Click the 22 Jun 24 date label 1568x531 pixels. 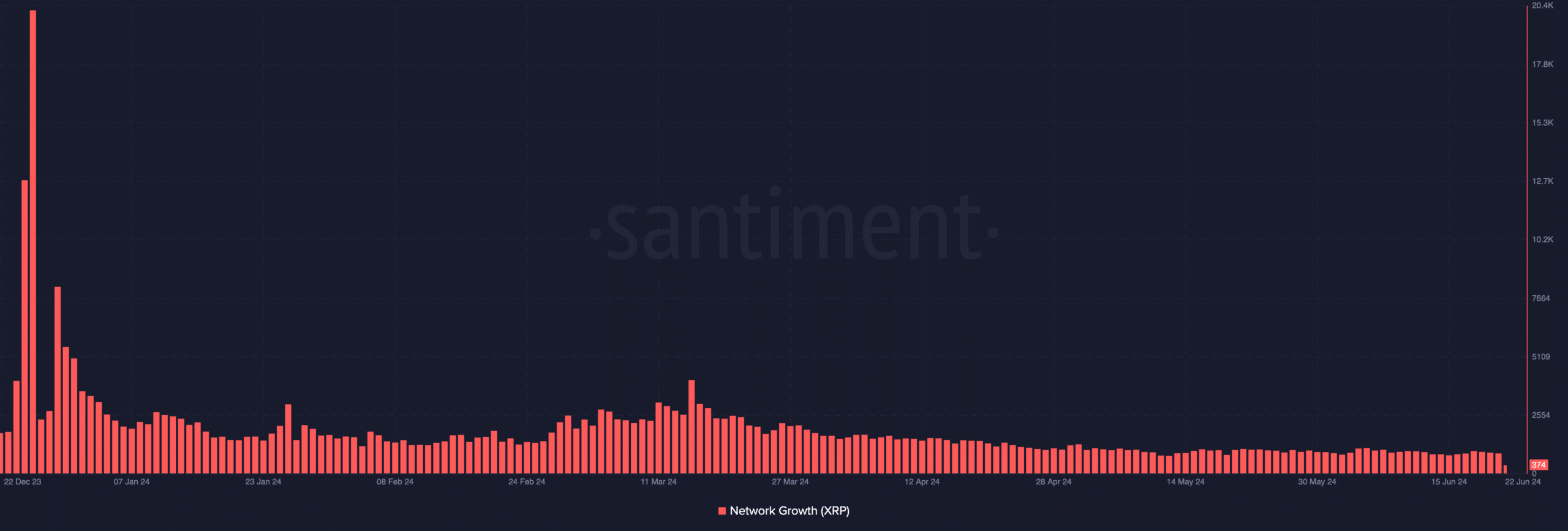click(x=1523, y=482)
